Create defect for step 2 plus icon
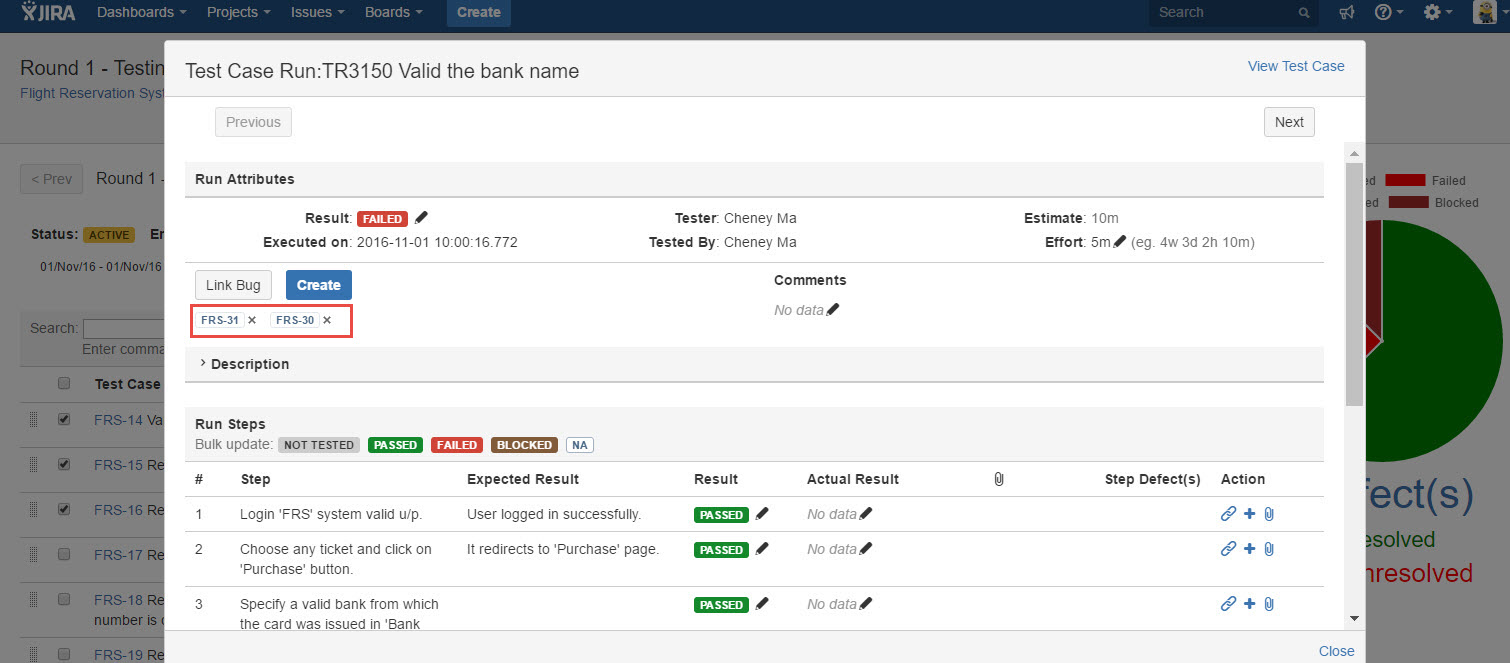This screenshot has width=1510, height=663. tap(1250, 549)
